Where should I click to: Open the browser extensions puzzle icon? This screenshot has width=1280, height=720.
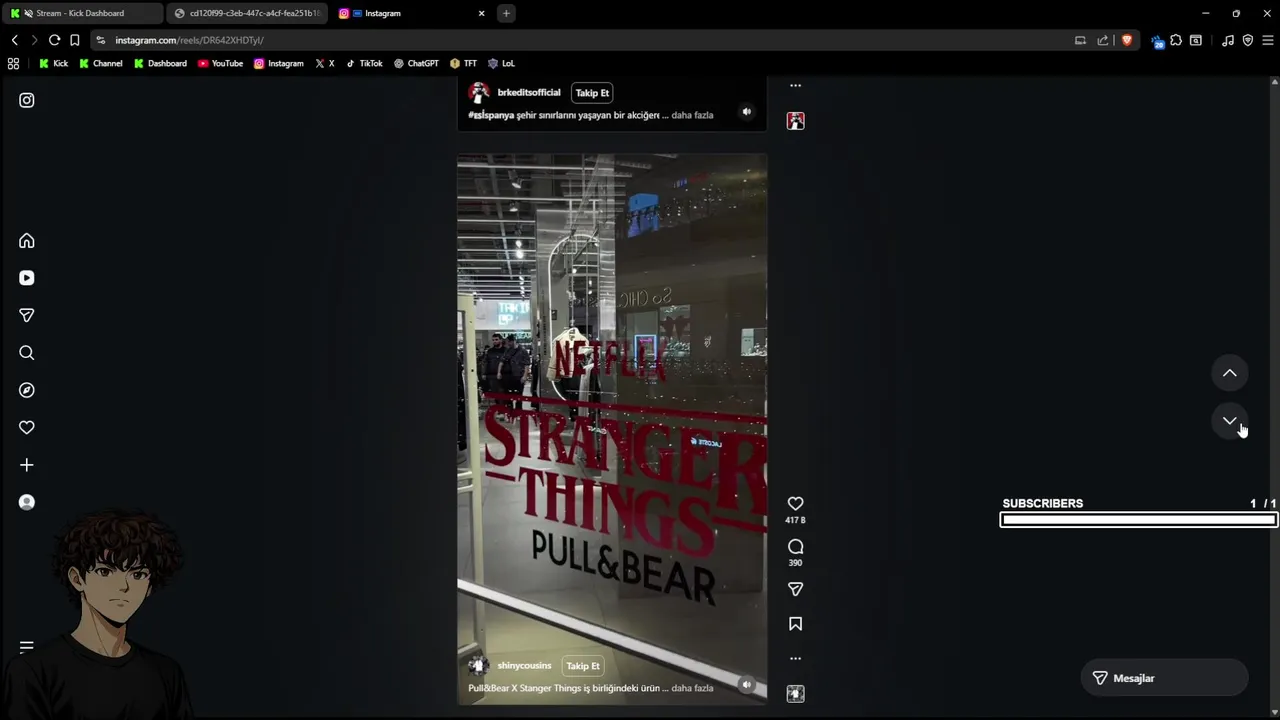(x=1176, y=40)
